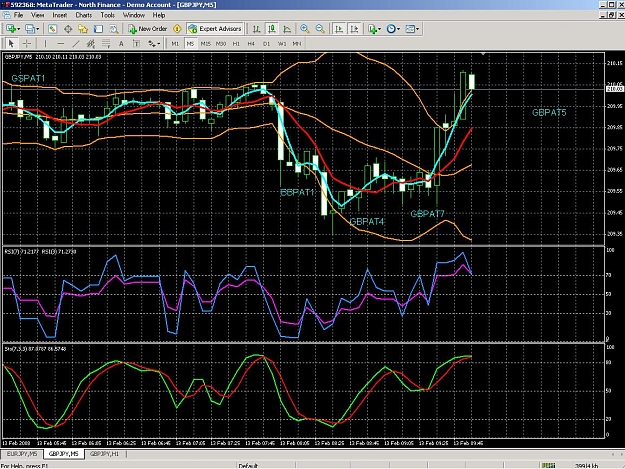Open the Insert menu
This screenshot has width=625, height=469.
tap(60, 15)
